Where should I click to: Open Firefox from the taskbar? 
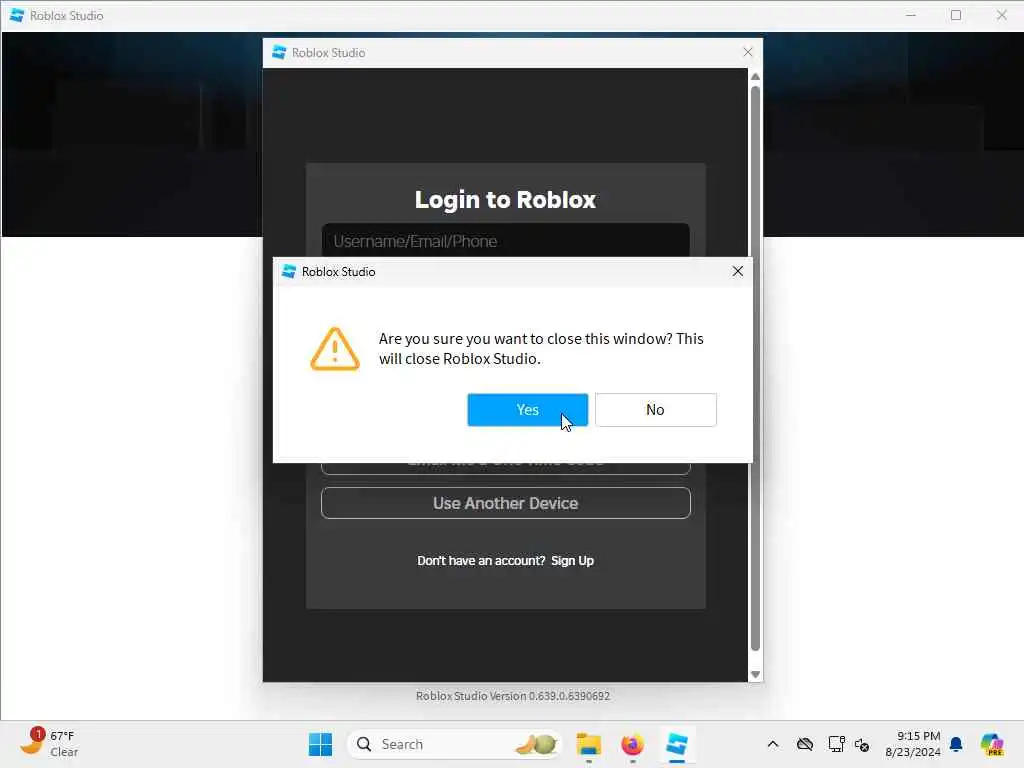[x=632, y=744]
